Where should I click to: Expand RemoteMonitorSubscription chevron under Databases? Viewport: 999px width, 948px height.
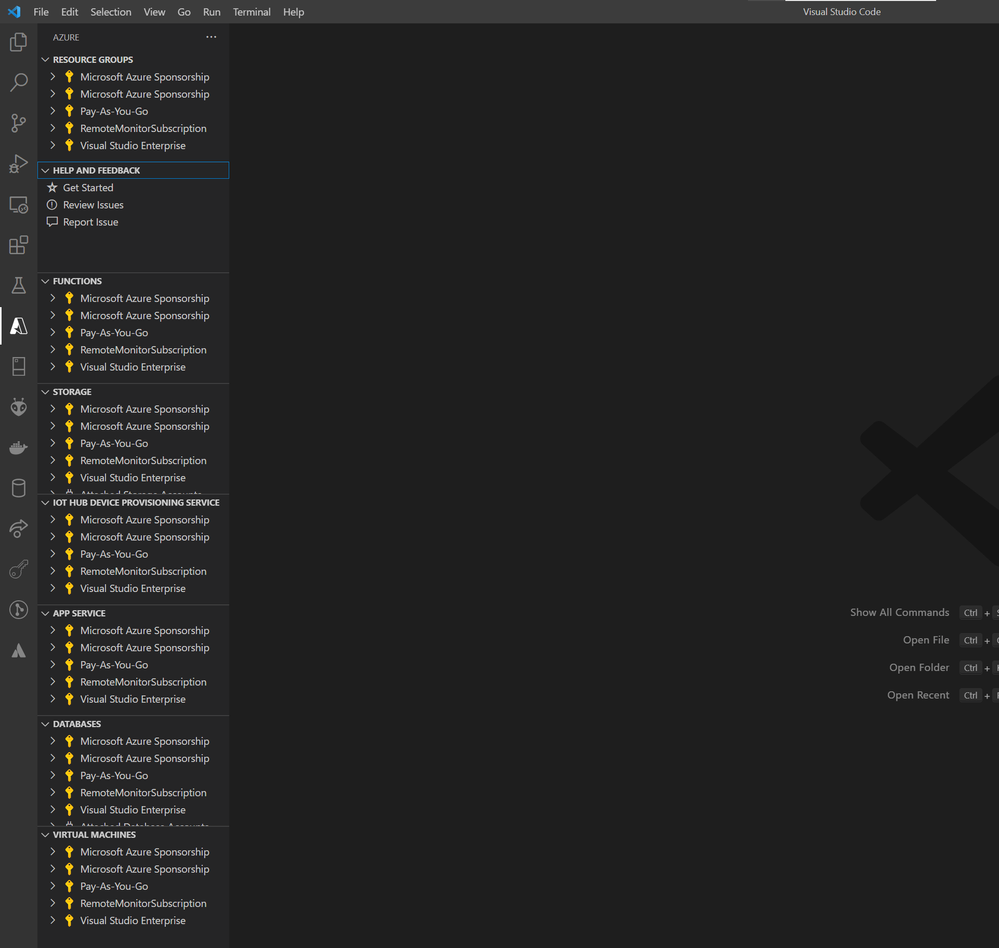(x=53, y=793)
